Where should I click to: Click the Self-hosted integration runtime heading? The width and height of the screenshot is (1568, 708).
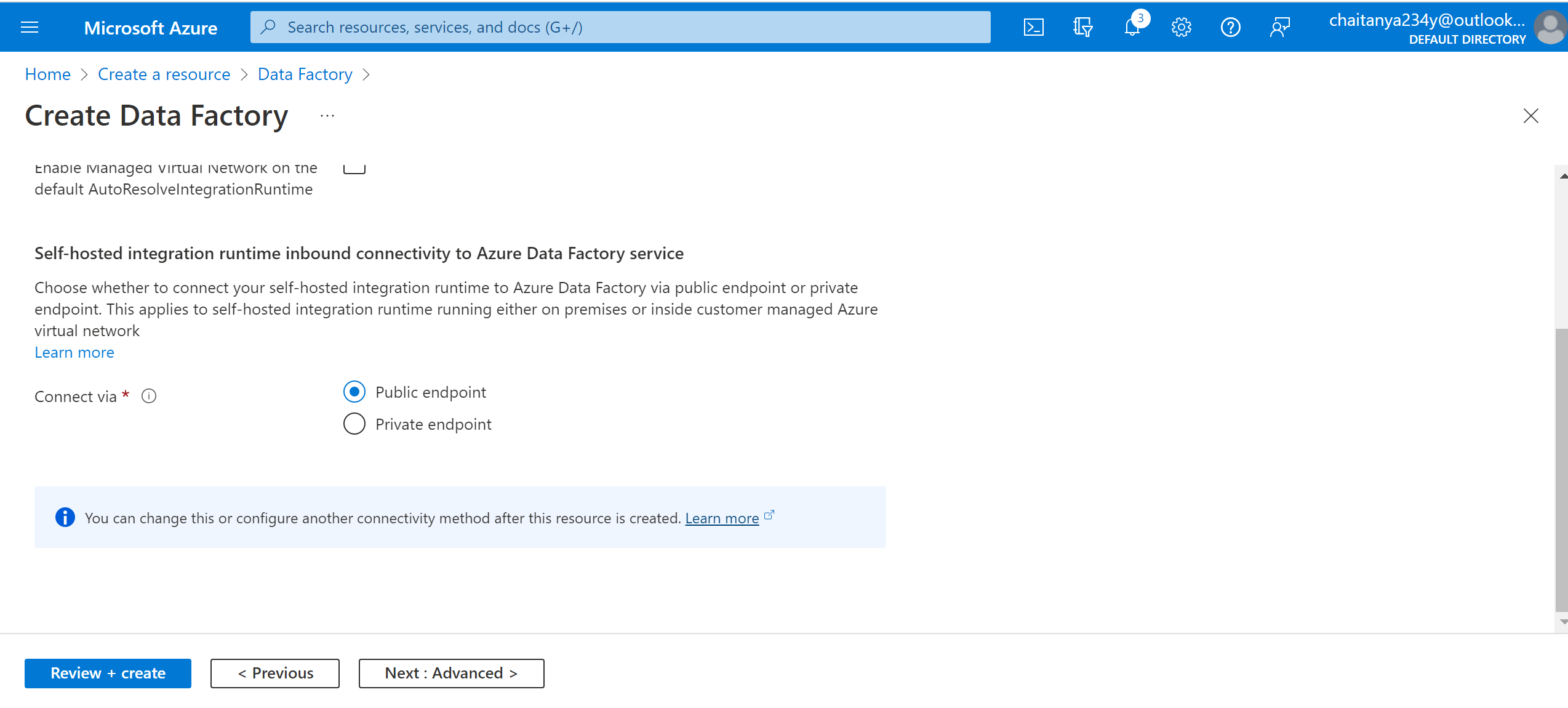tap(359, 253)
